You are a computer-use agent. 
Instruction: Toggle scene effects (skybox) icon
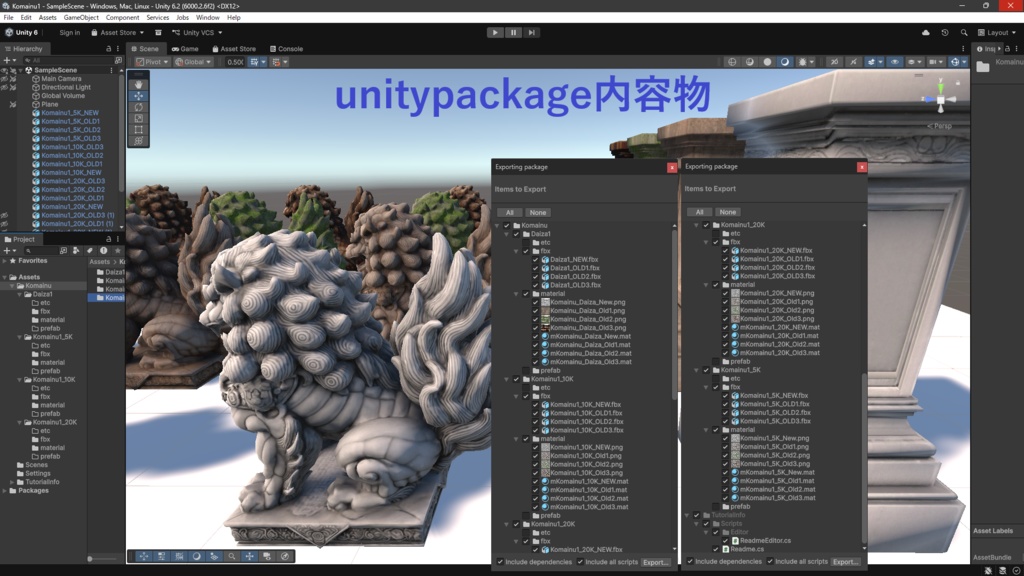(871, 62)
